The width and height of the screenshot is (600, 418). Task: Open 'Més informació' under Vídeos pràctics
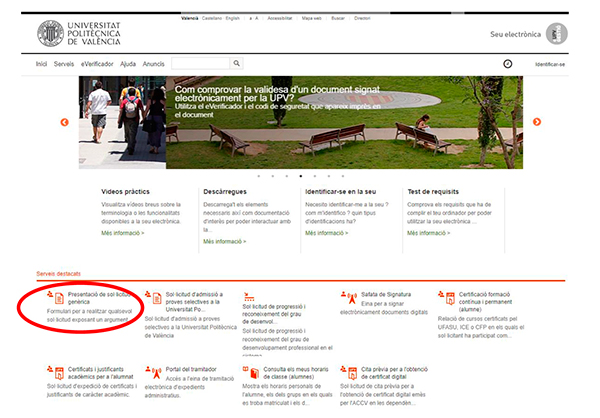tap(122, 232)
